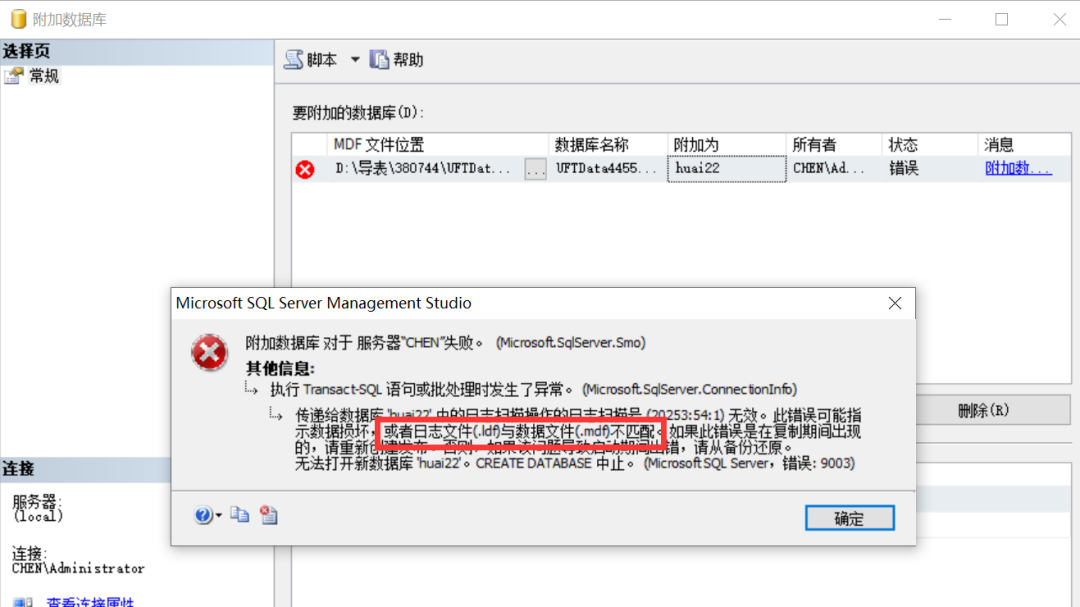Close the 附加数据库 window

coord(1059,19)
